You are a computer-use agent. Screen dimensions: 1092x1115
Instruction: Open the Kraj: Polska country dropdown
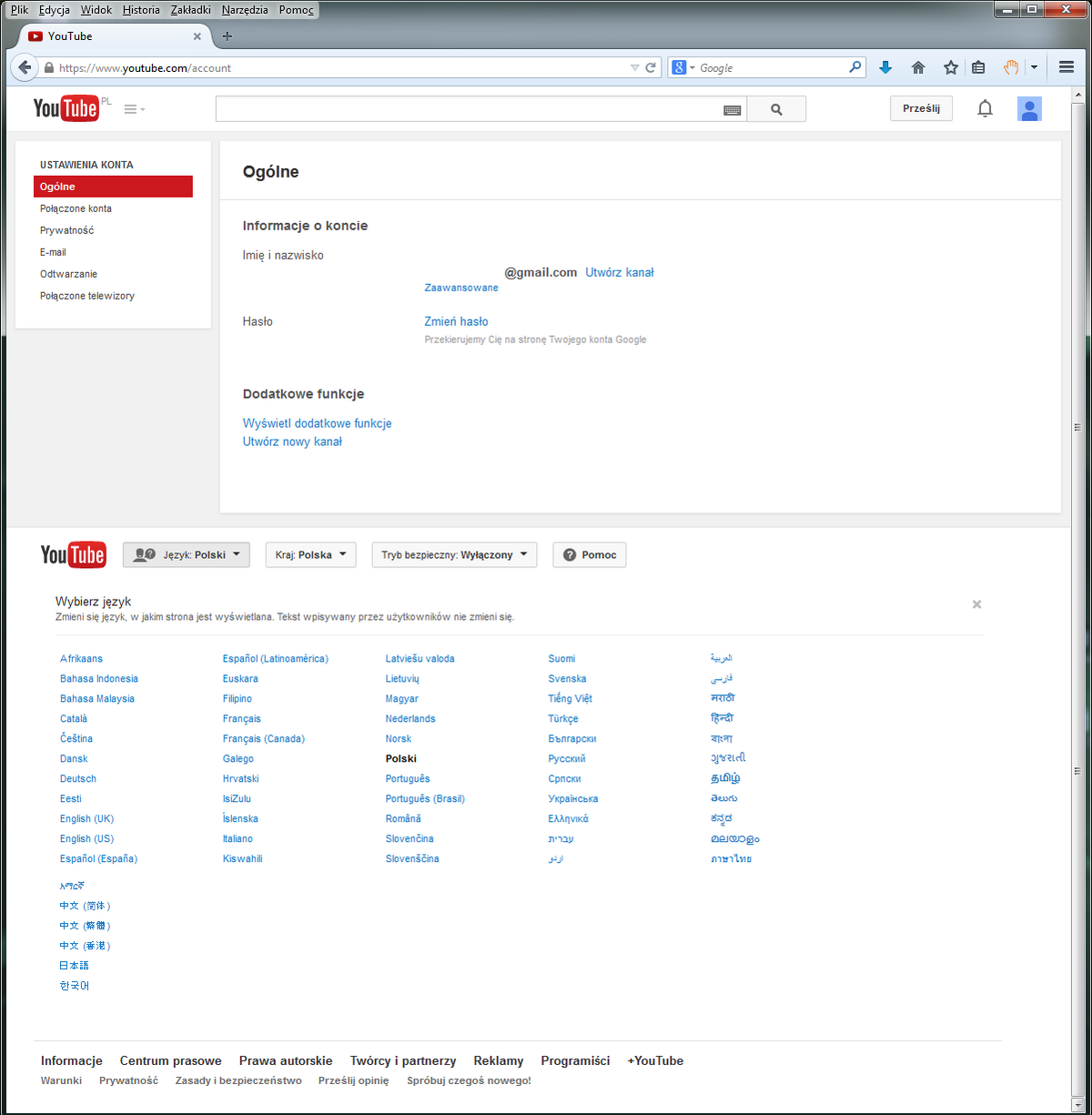(x=311, y=555)
